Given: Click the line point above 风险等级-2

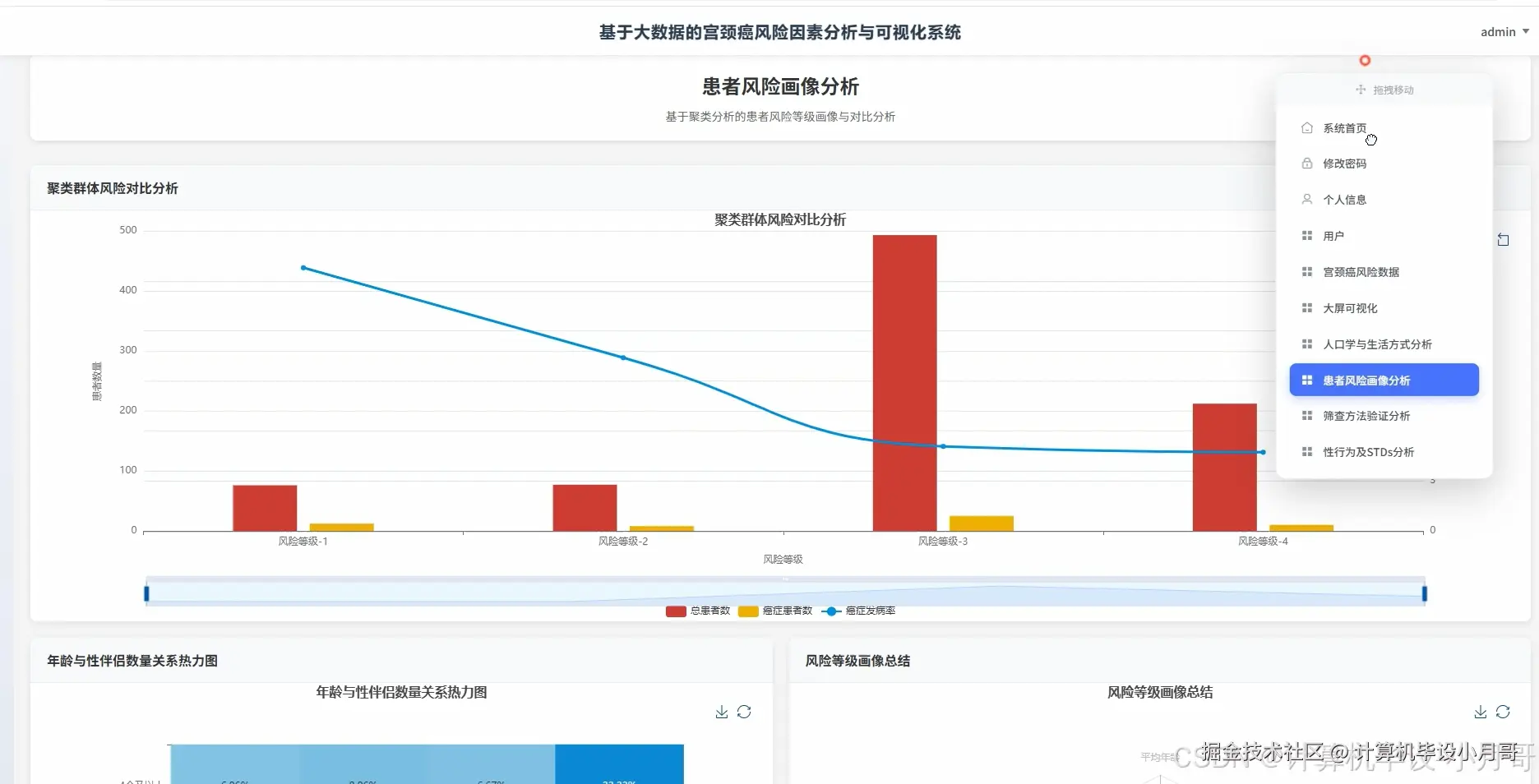Looking at the screenshot, I should [623, 357].
